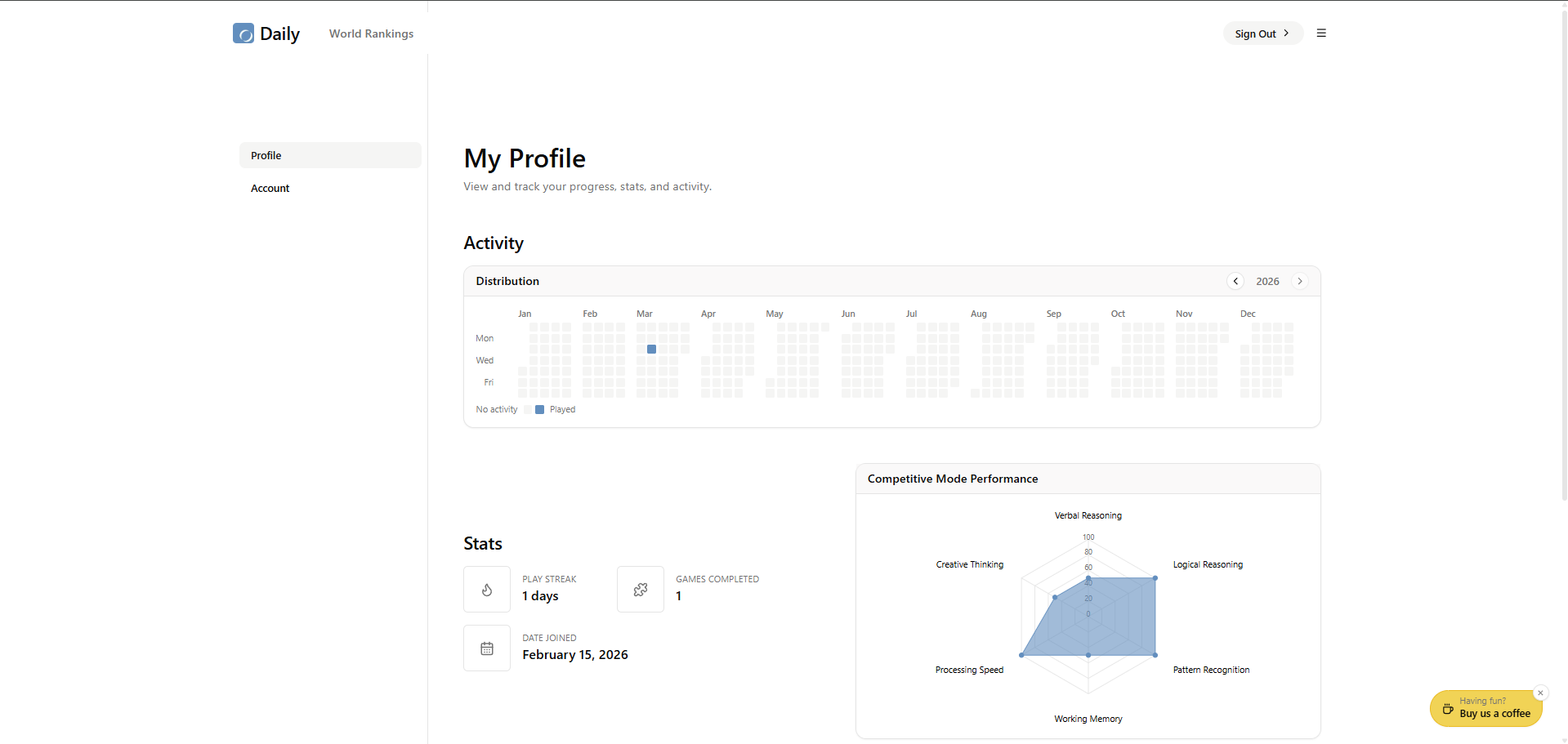This screenshot has height=744, width=1568.
Task: Open the hamburger menu
Action: (1321, 33)
